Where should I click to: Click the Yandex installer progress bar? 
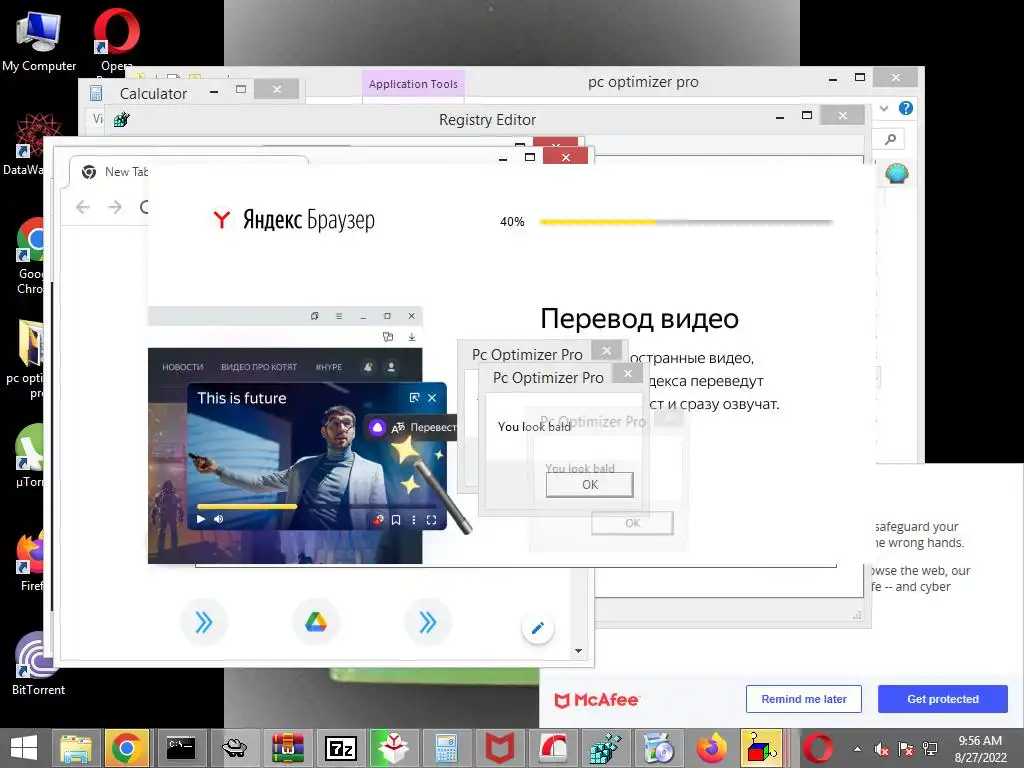point(686,222)
